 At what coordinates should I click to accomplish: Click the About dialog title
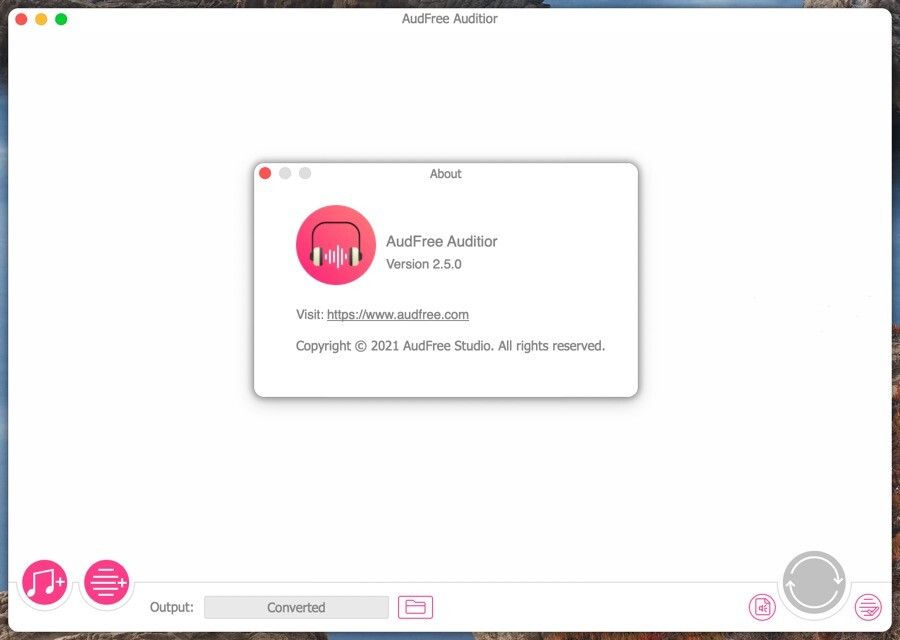(445, 174)
